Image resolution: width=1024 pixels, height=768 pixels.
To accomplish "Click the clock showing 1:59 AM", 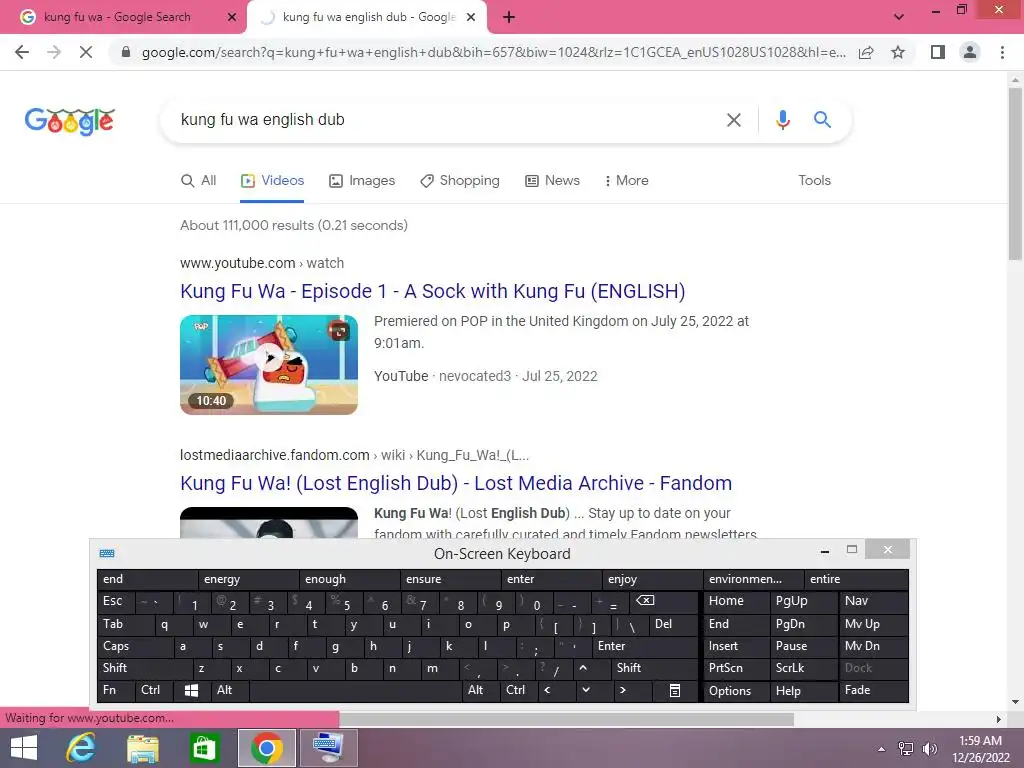I will [980, 741].
